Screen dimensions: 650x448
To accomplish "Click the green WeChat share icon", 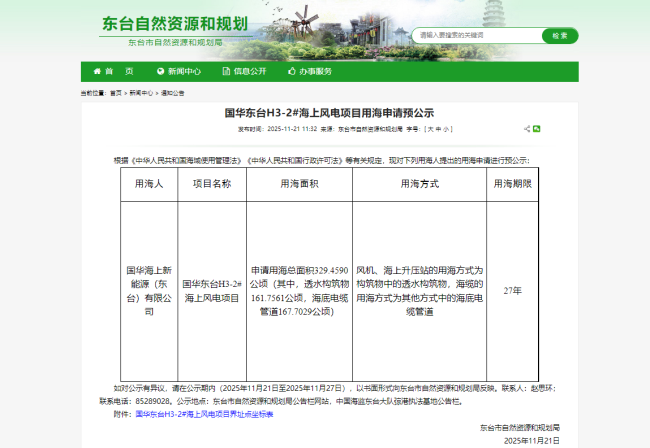I will (536, 129).
